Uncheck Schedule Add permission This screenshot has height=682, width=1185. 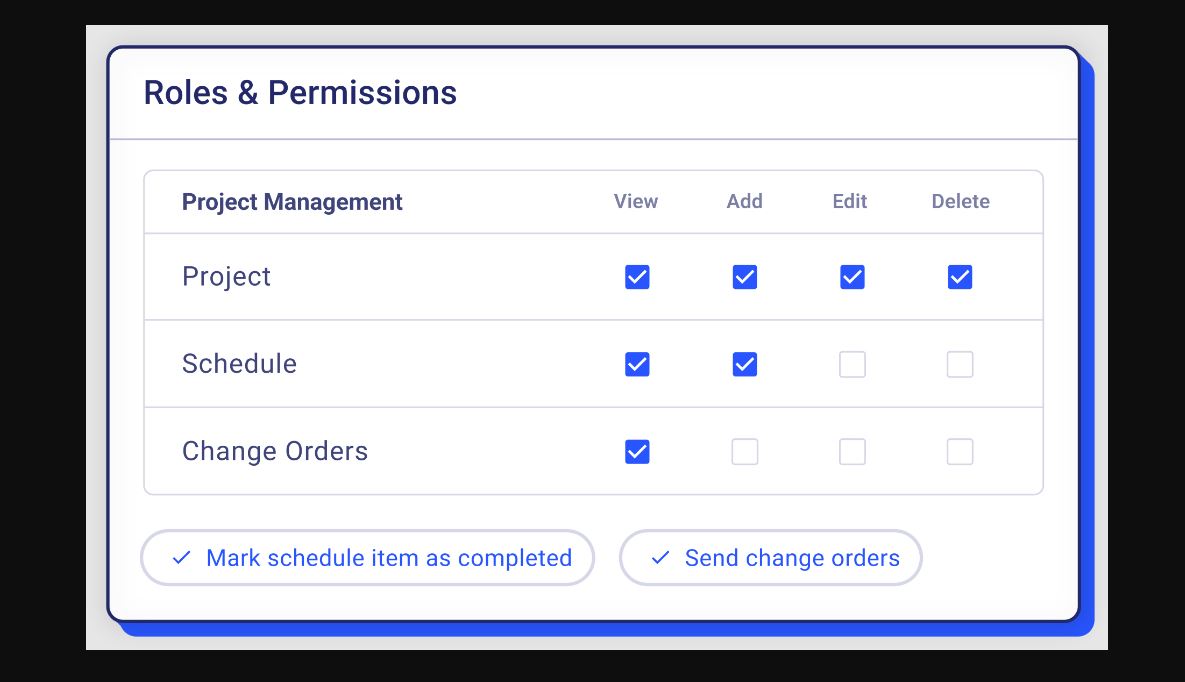pos(745,364)
